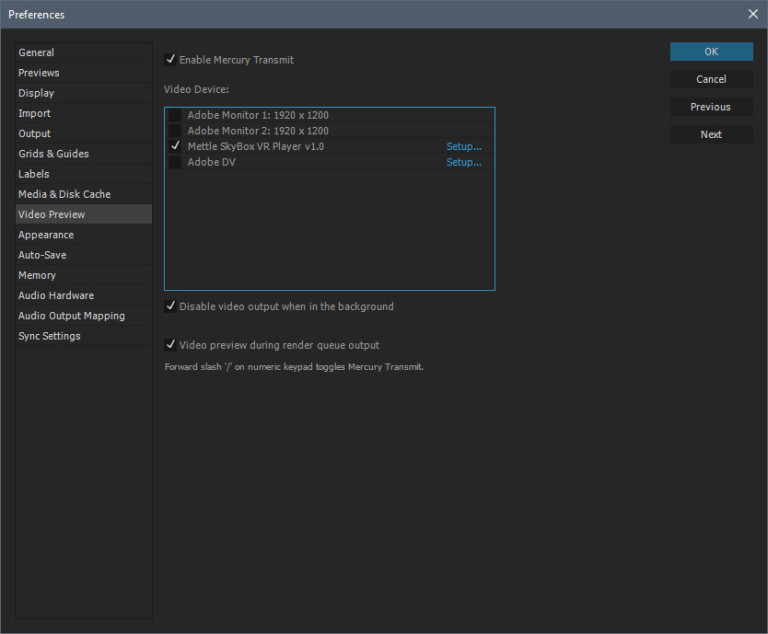Image resolution: width=768 pixels, height=634 pixels.
Task: Enable Adobe Monitor 1 video device
Action: pyautogui.click(x=175, y=116)
